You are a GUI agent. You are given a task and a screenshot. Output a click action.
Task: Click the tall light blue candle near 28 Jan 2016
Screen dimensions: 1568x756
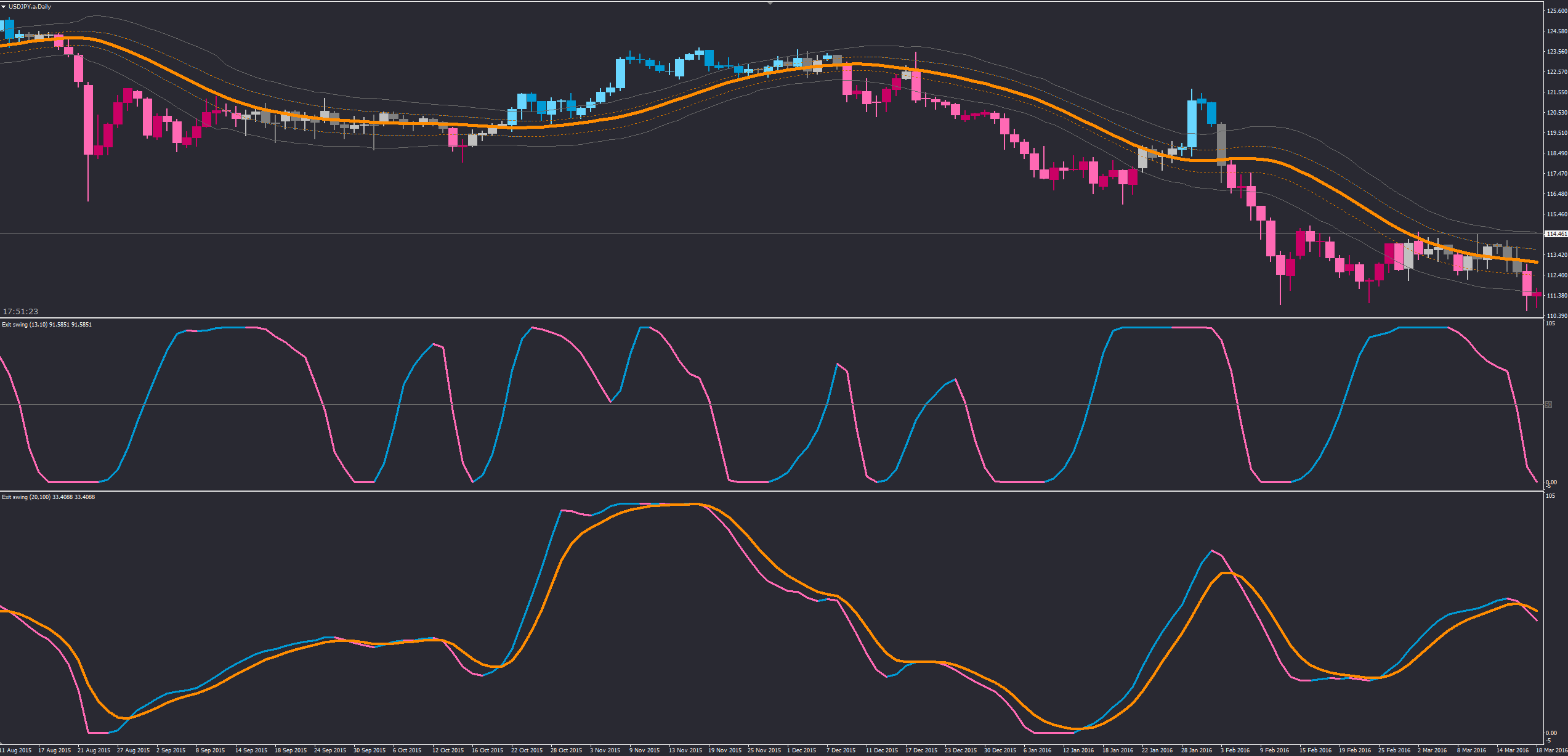pyautogui.click(x=1192, y=123)
